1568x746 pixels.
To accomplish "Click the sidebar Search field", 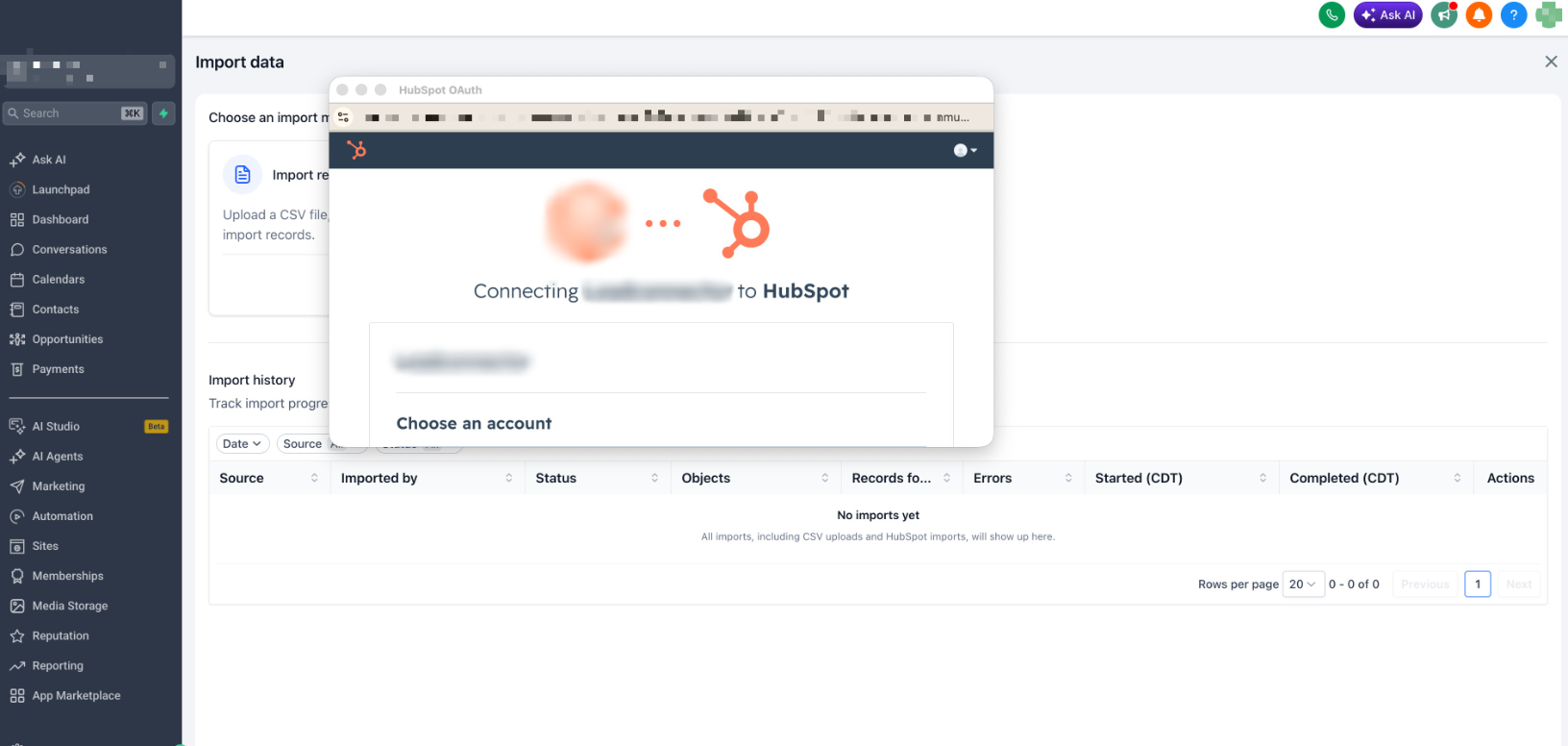I will point(76,113).
